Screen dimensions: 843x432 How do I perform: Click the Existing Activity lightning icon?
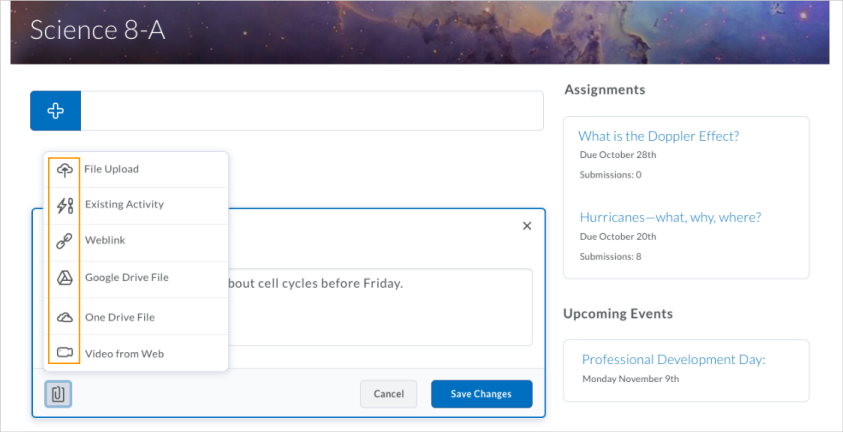pyautogui.click(x=65, y=205)
